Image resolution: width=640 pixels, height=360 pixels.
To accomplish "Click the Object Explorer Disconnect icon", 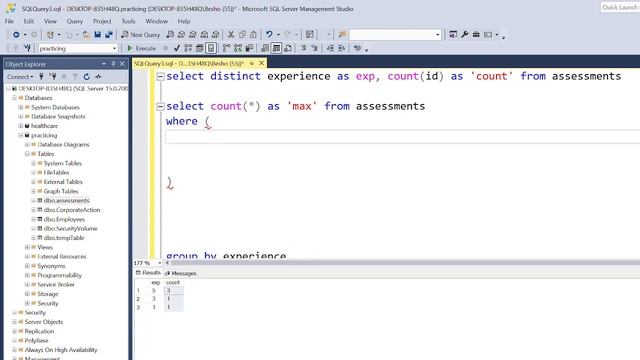I will (x=53, y=77).
